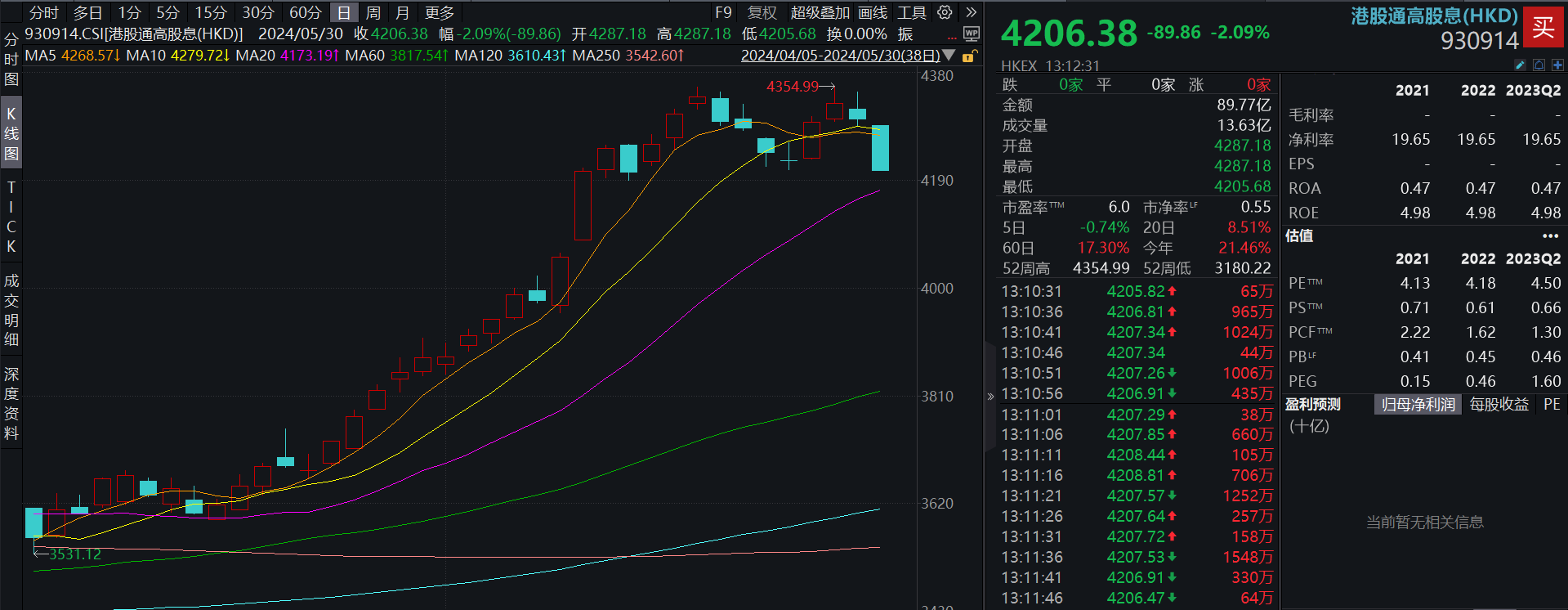
Task: Open 深度资料 sidebar tab
Action: (x=11, y=403)
